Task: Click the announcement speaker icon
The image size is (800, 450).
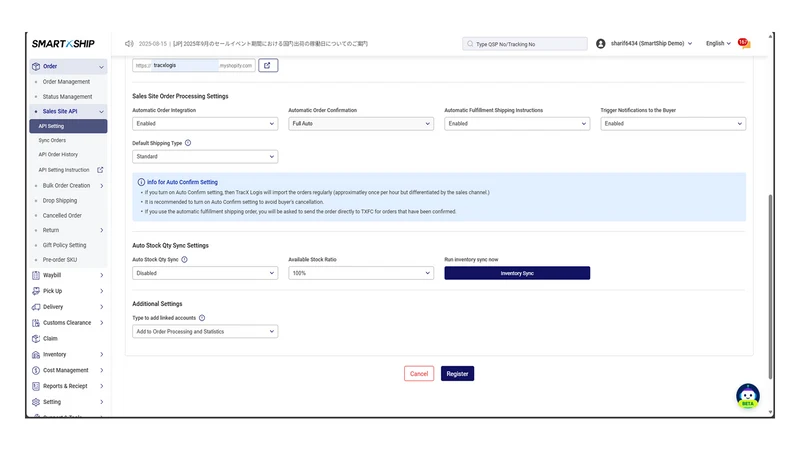Action: click(x=129, y=44)
